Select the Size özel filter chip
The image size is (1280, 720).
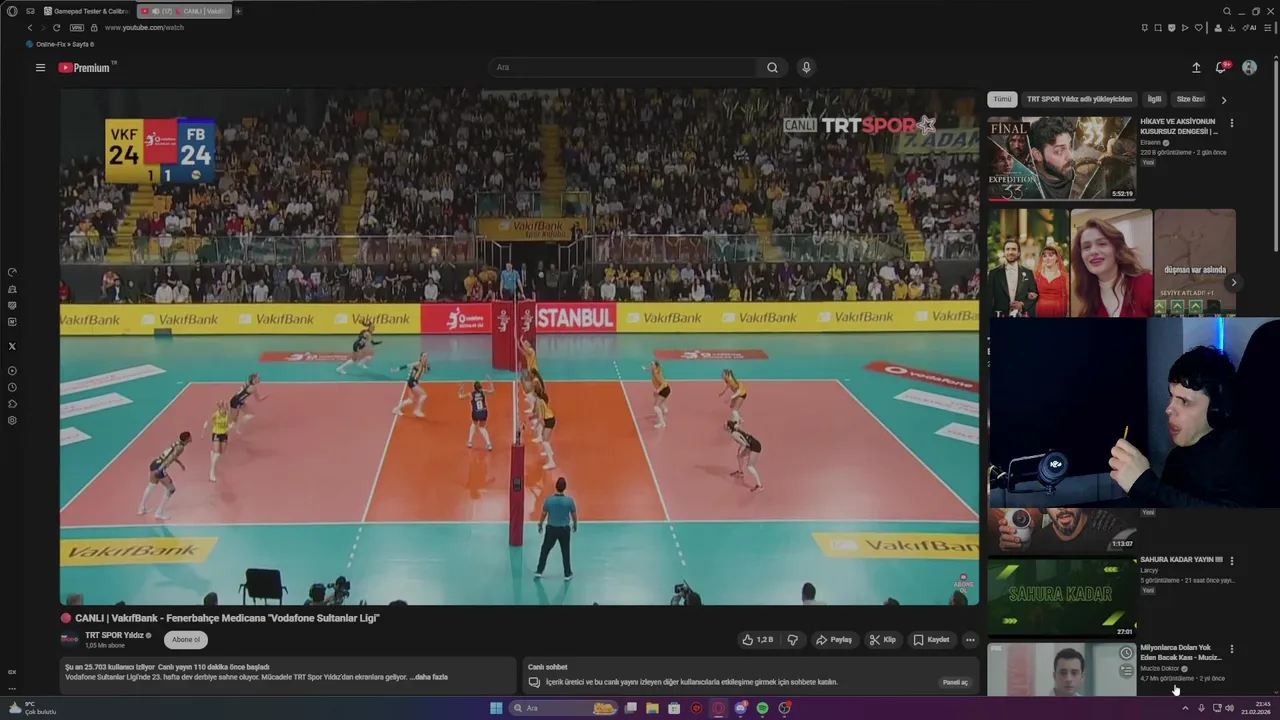point(1190,99)
